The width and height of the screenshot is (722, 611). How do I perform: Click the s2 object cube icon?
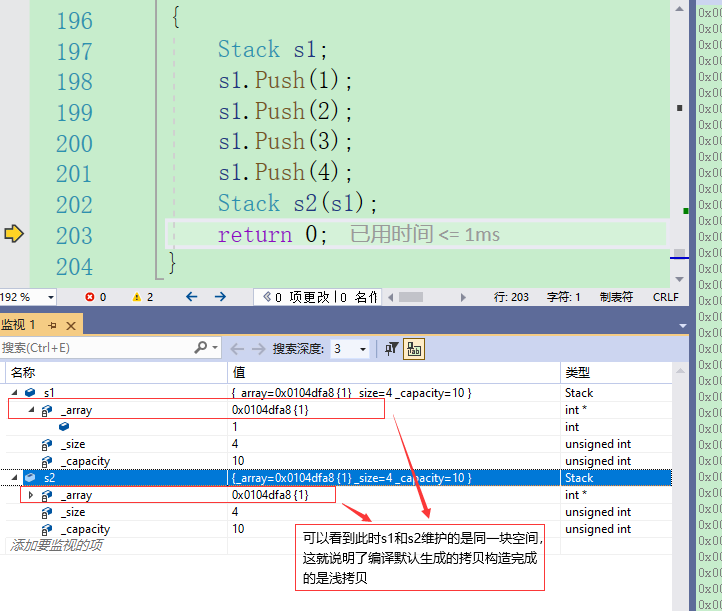click(x=30, y=478)
